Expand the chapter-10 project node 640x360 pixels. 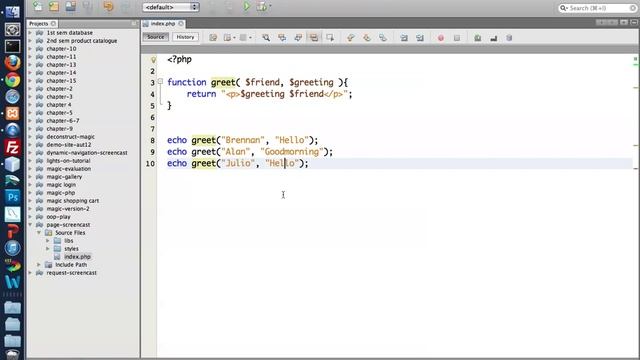(x=30, y=49)
